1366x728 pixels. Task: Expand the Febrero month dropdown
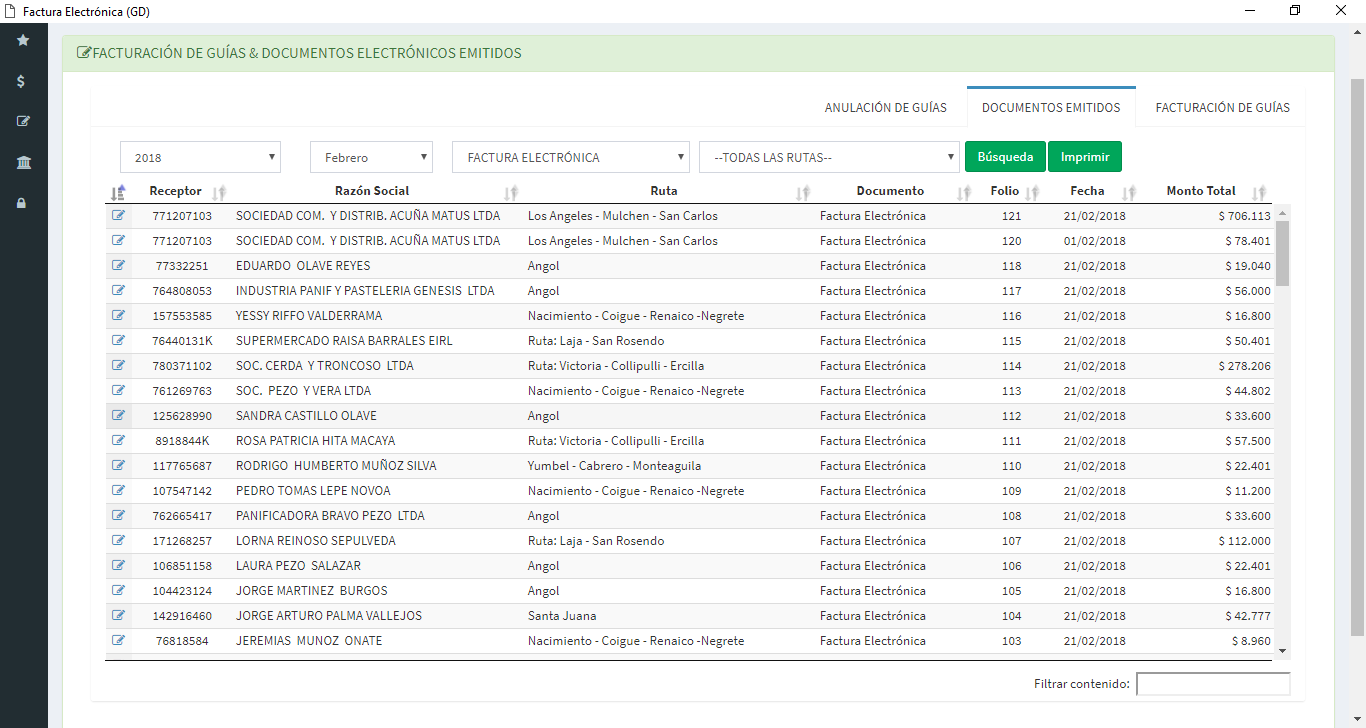pyautogui.click(x=371, y=157)
